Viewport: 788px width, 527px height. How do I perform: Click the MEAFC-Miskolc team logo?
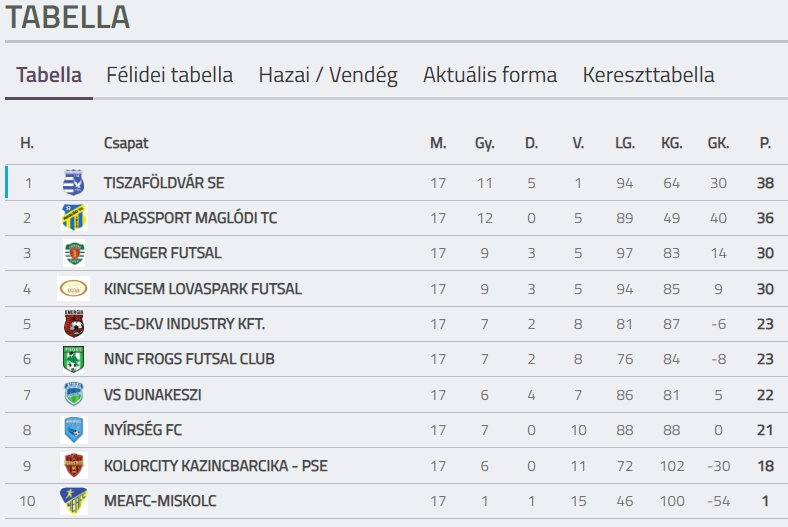[73, 501]
